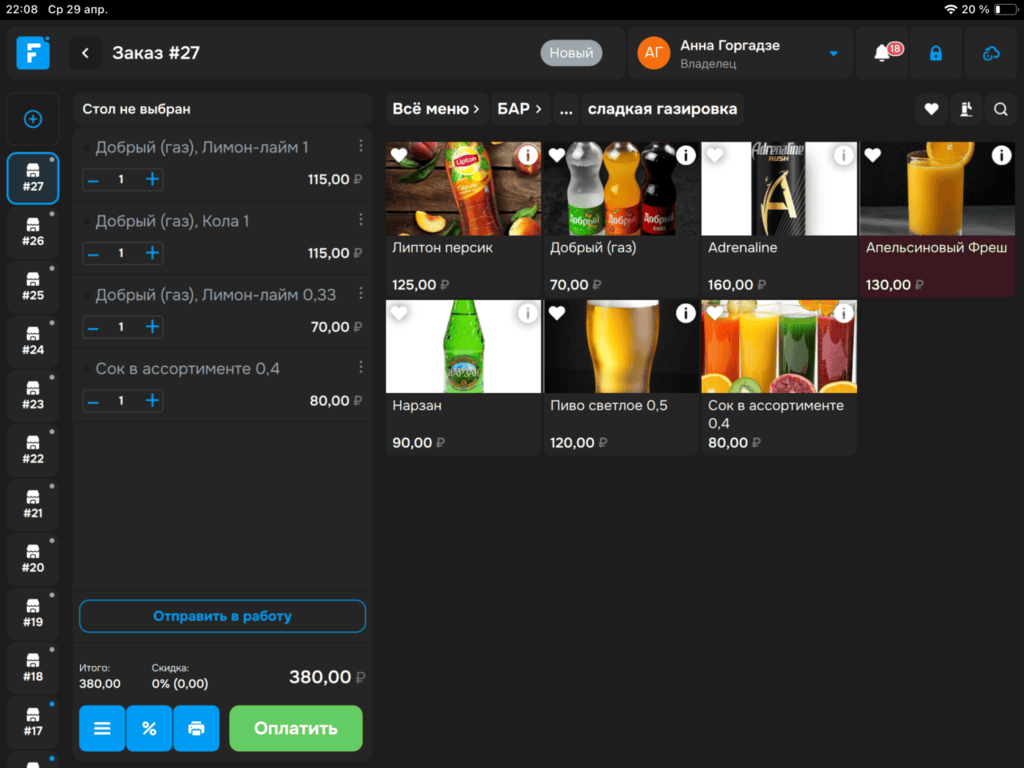Open menu search magnifier icon
The width and height of the screenshot is (1024, 768).
(x=1000, y=109)
